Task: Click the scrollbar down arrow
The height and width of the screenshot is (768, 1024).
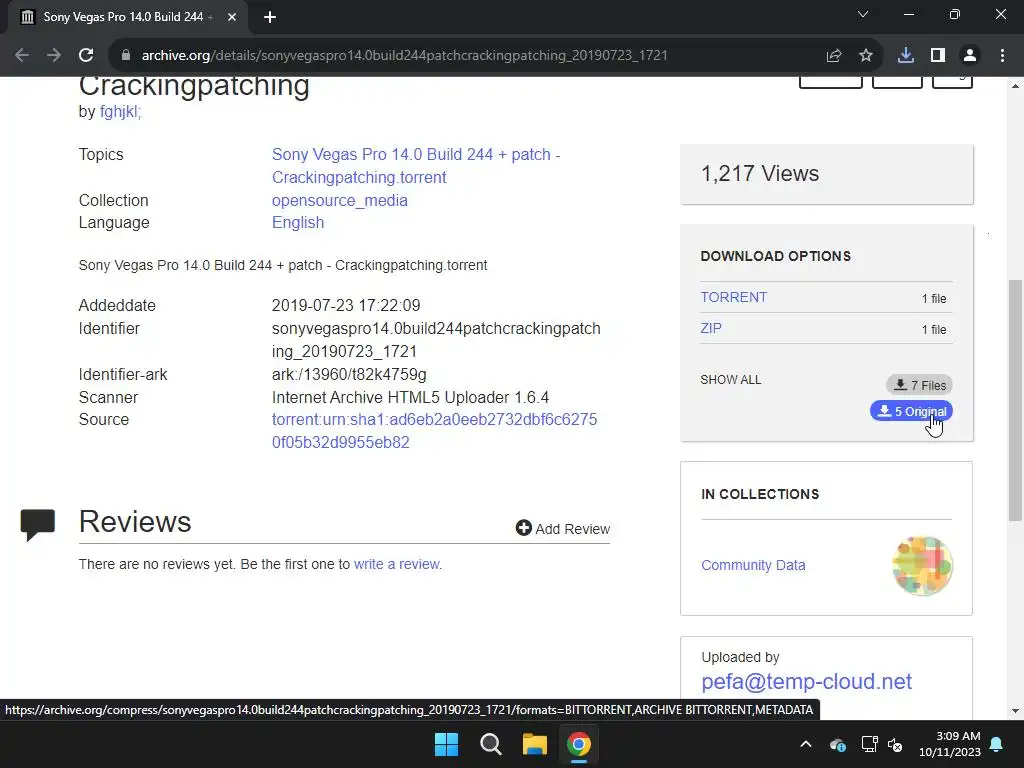Action: click(x=1015, y=711)
